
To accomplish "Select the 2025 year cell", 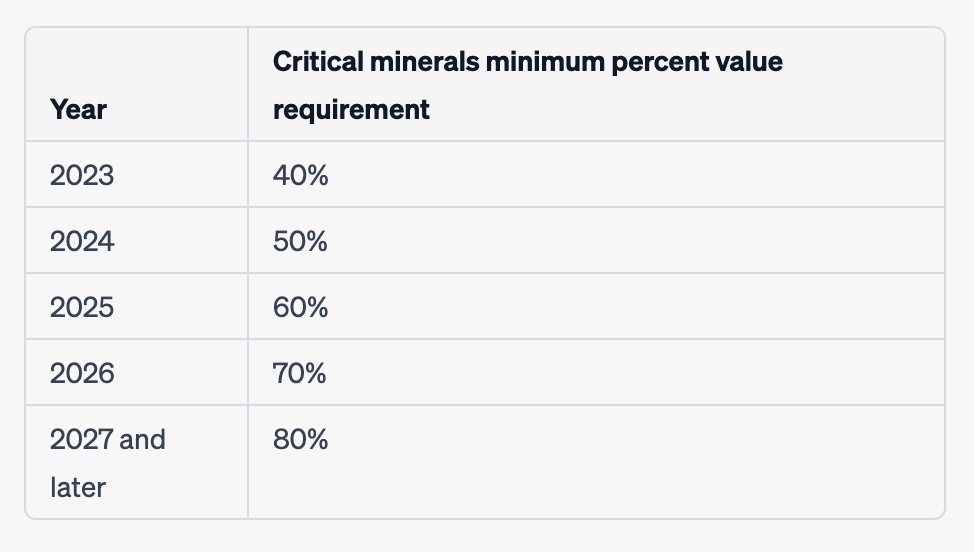I will coord(82,307).
